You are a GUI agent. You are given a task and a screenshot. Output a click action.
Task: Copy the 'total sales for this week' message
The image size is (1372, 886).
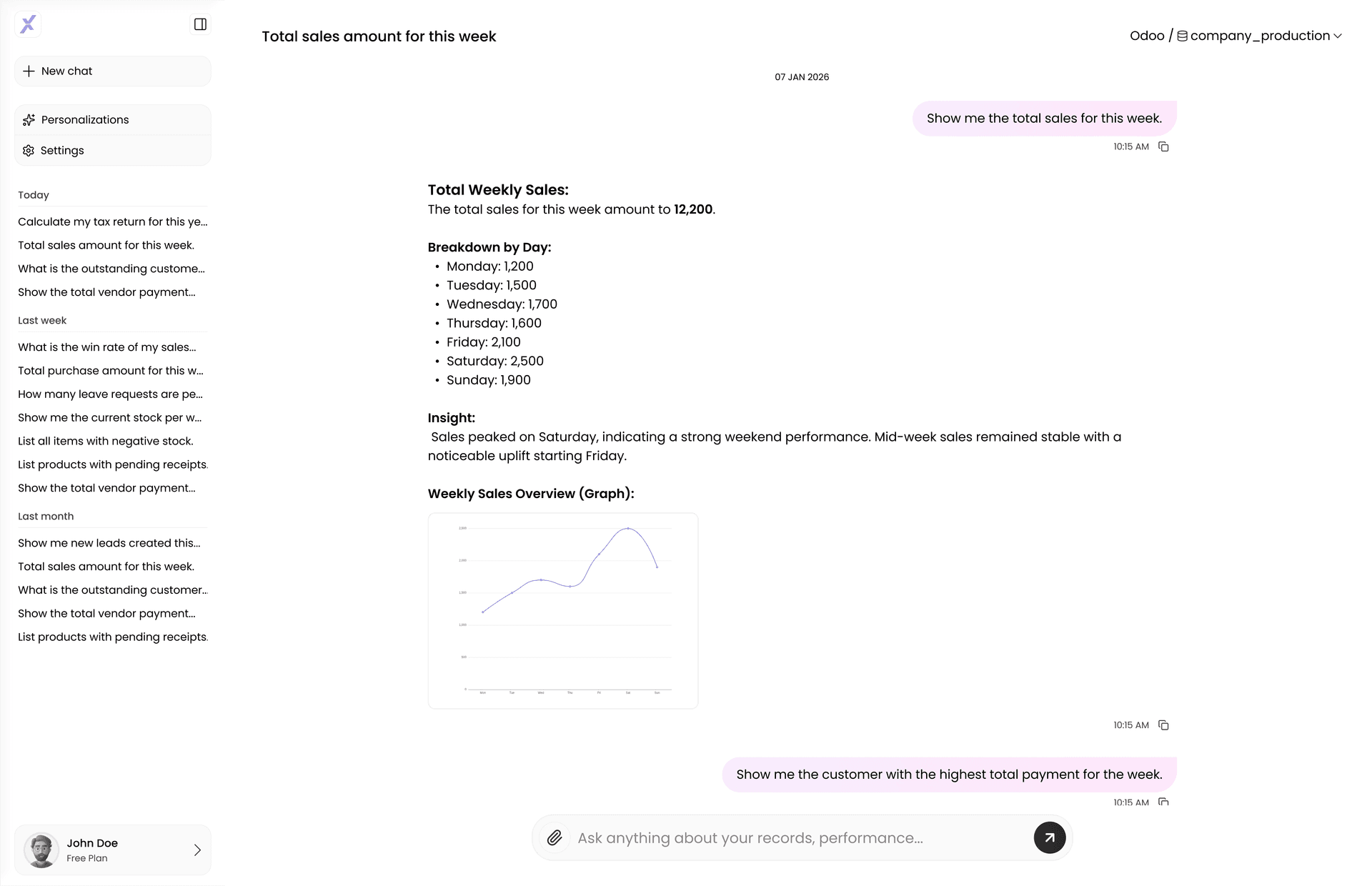coord(1163,147)
